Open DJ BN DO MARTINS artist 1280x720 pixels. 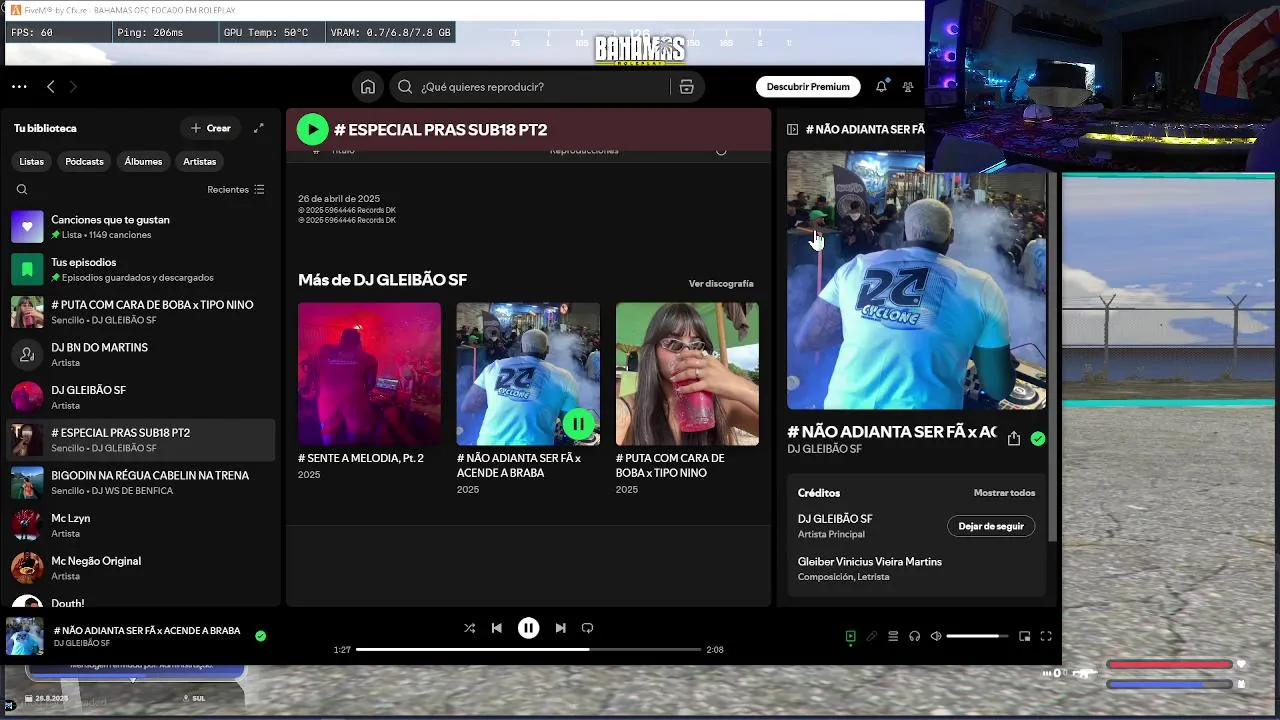click(141, 355)
